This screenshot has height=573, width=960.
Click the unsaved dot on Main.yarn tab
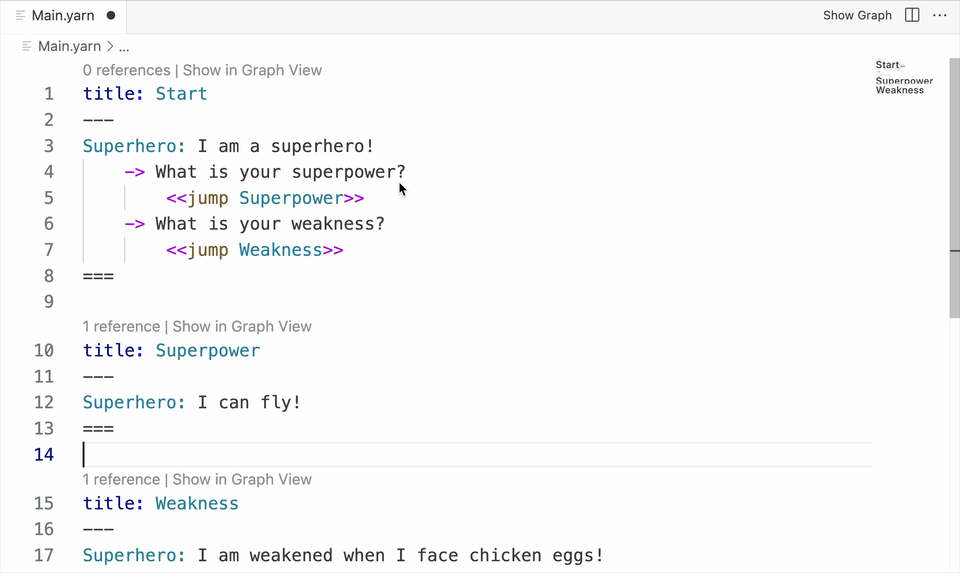click(x=110, y=16)
